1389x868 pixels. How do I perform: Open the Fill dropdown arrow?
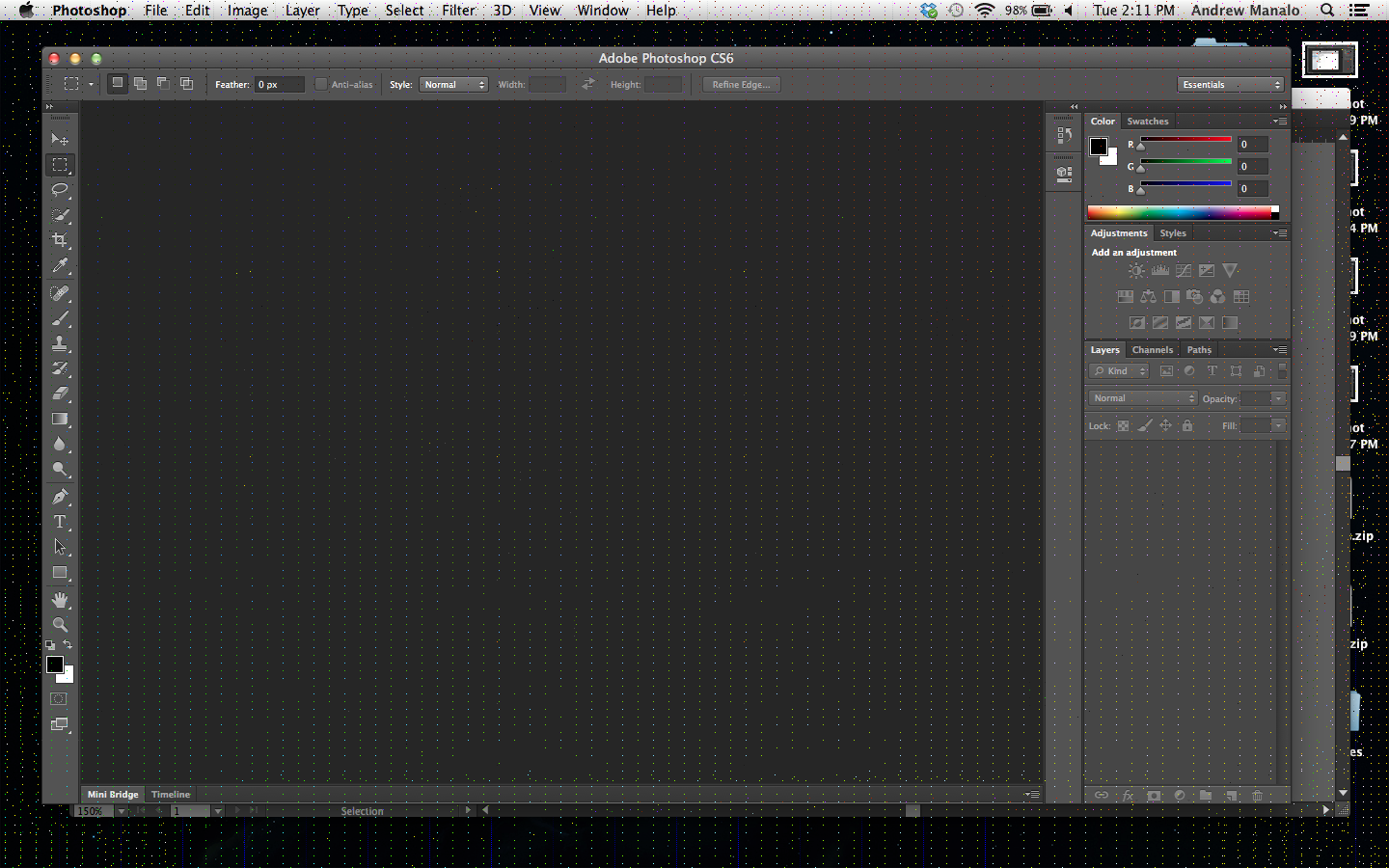pos(1279,425)
